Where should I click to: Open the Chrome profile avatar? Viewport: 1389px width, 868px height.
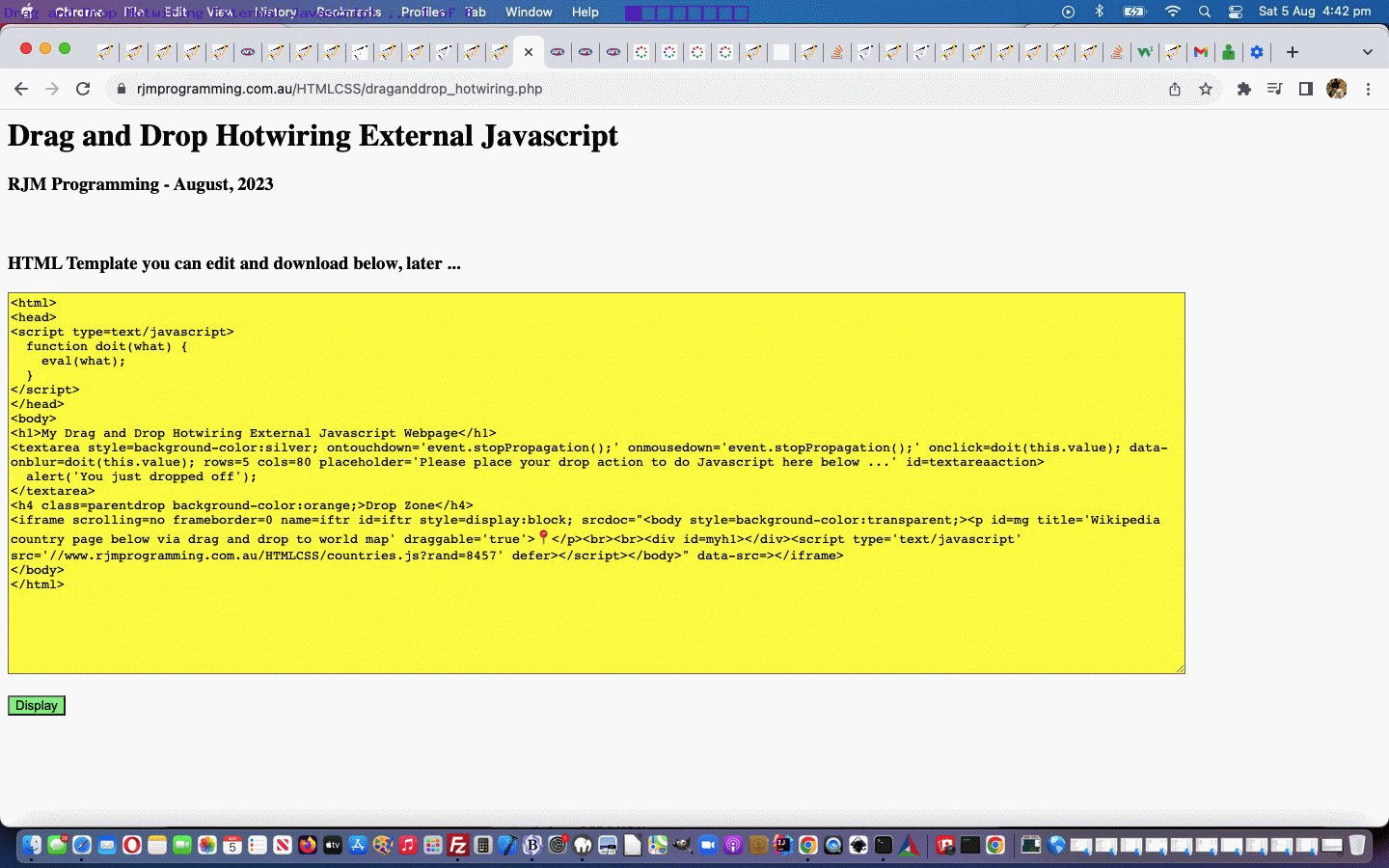click(1336, 89)
